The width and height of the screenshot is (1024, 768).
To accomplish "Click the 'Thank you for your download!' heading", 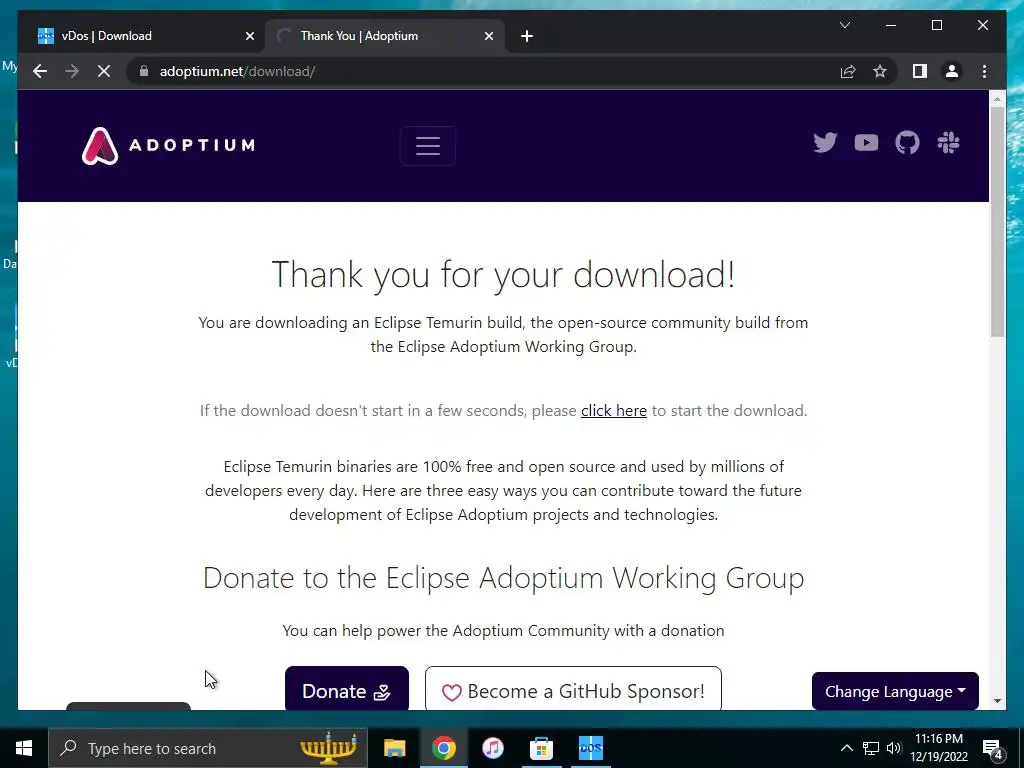I will 504,274.
